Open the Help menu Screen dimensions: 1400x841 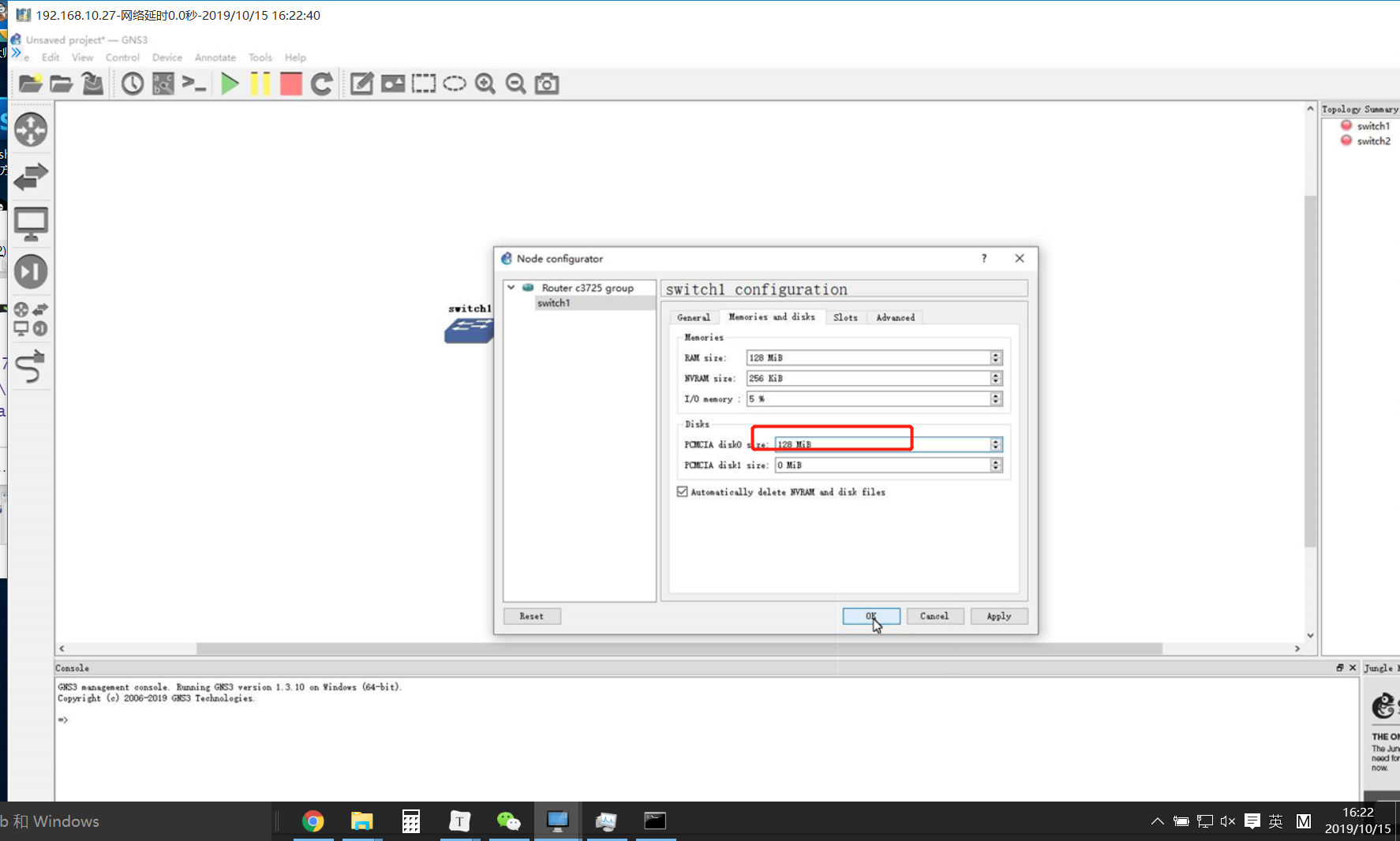tap(296, 58)
